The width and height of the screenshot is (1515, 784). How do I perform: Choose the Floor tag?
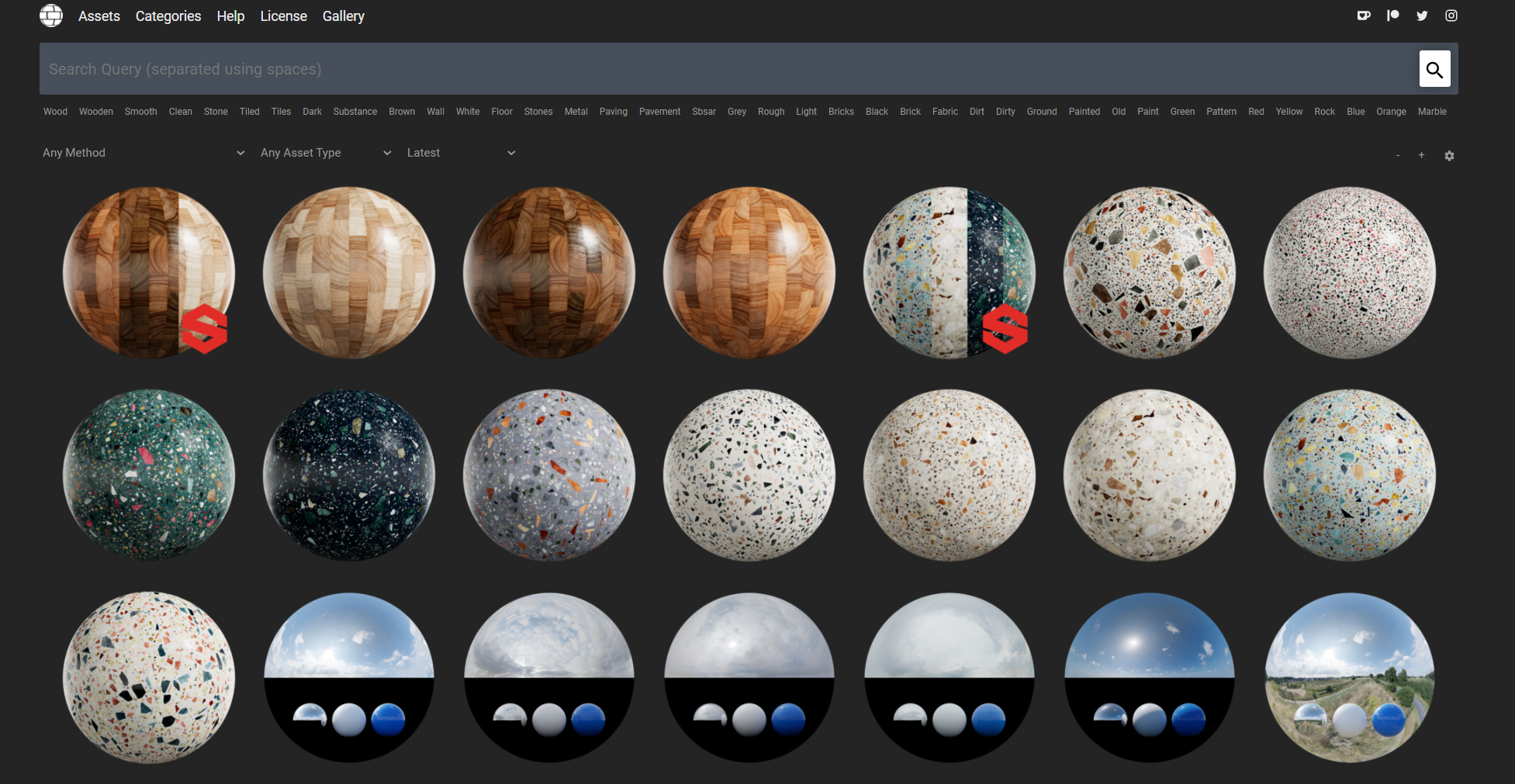[502, 112]
